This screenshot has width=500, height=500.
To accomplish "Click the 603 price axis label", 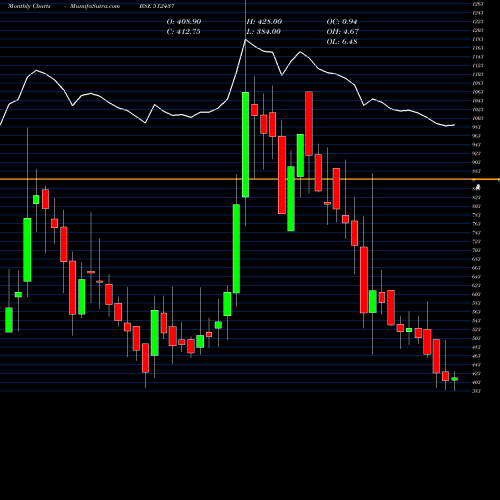I will click(x=477, y=294).
